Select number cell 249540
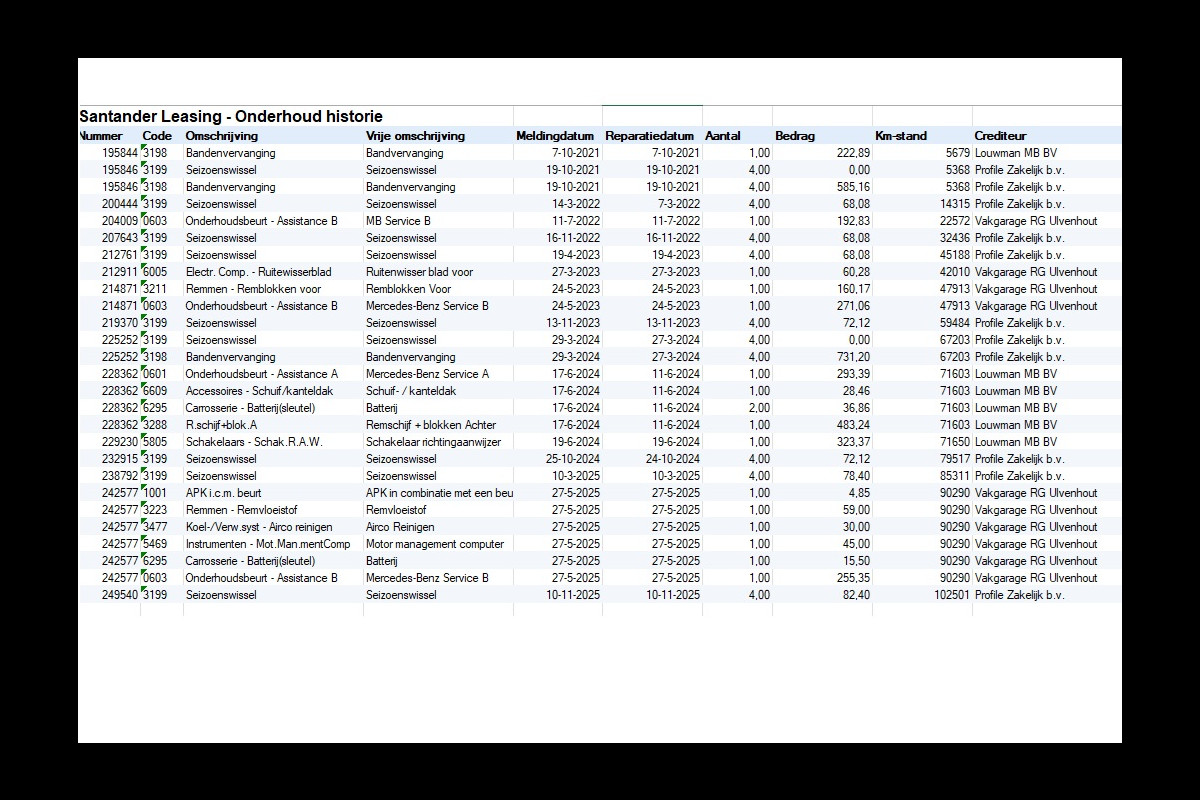Screen dimensions: 1200x800 tap(120, 595)
